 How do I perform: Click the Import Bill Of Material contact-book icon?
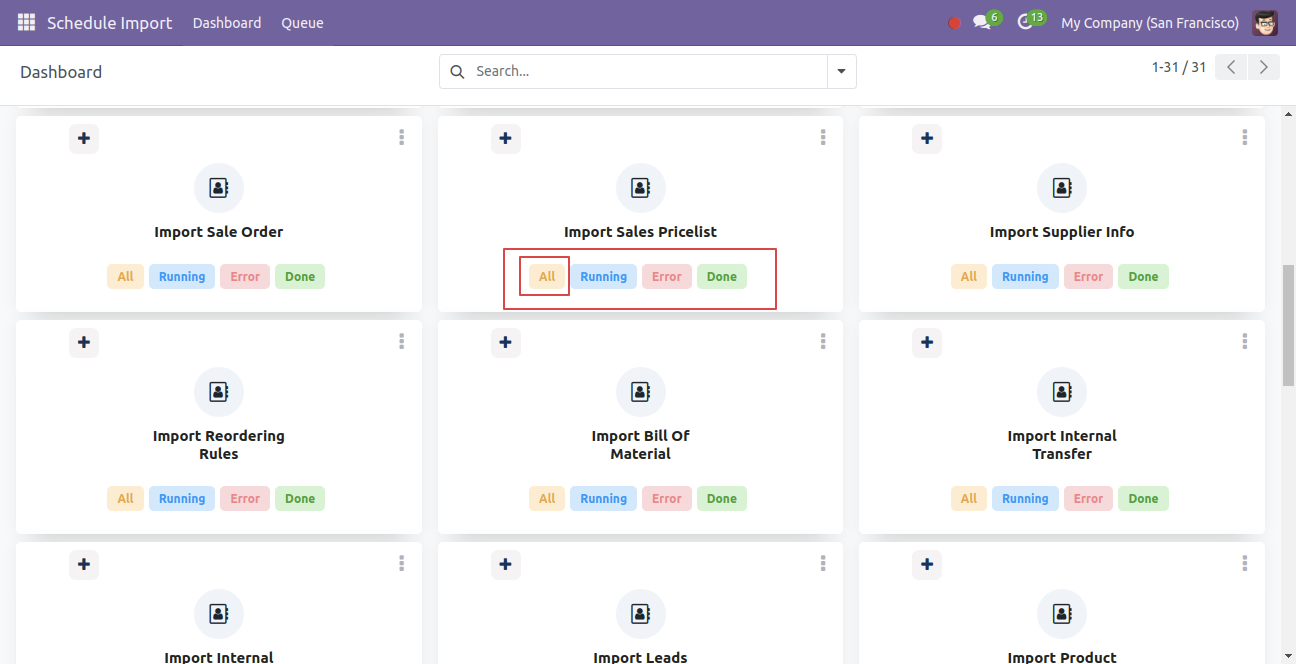coord(641,392)
